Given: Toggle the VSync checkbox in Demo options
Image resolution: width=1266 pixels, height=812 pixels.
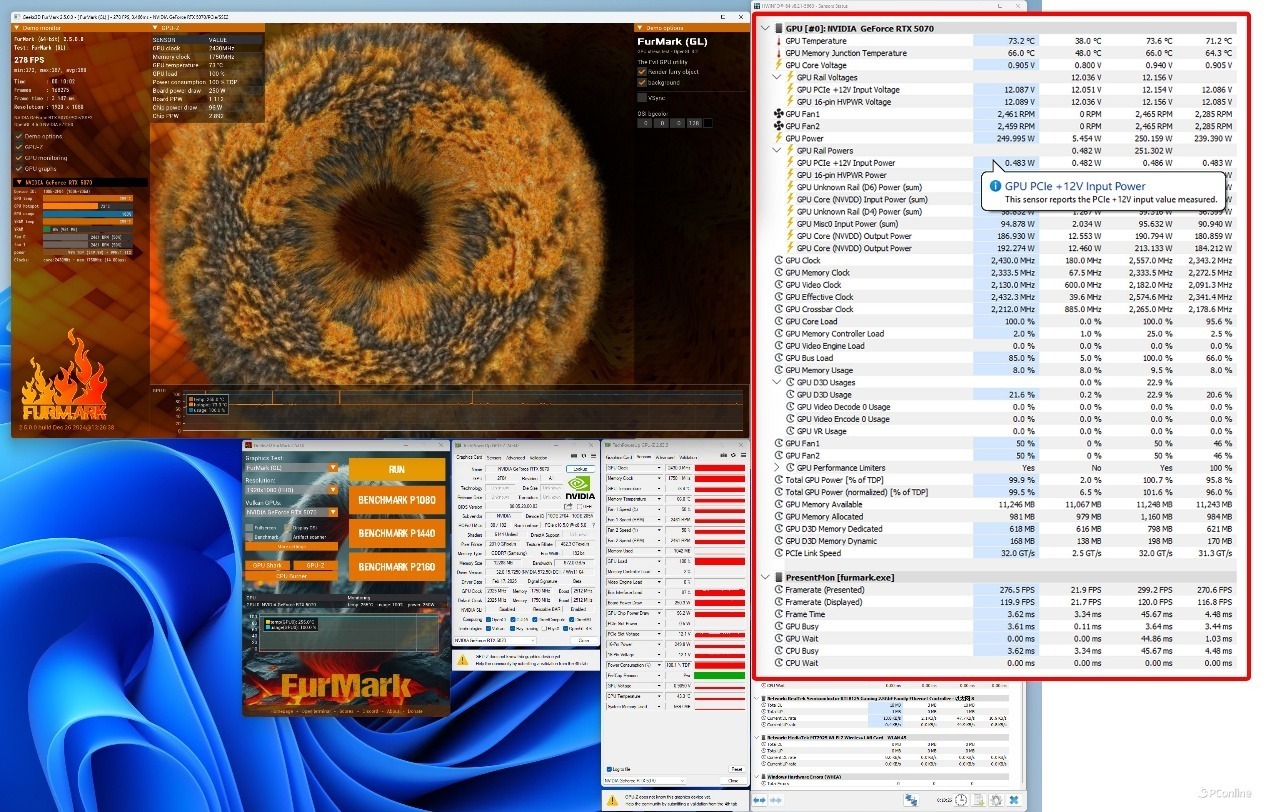Looking at the screenshot, I should tap(642, 98).
